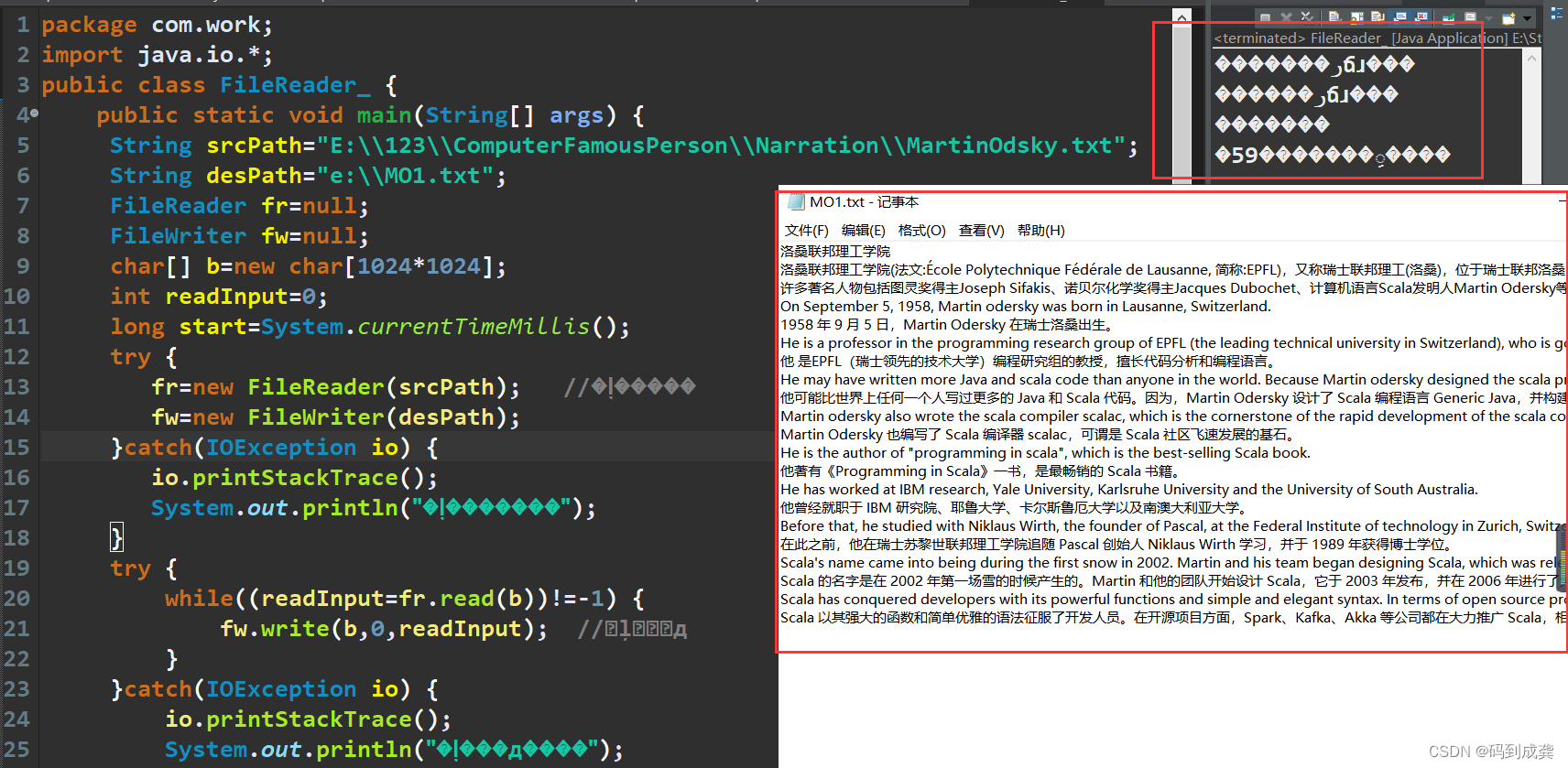Pin the console with the Pin Console icon
The image size is (1568, 768).
pos(1448,17)
